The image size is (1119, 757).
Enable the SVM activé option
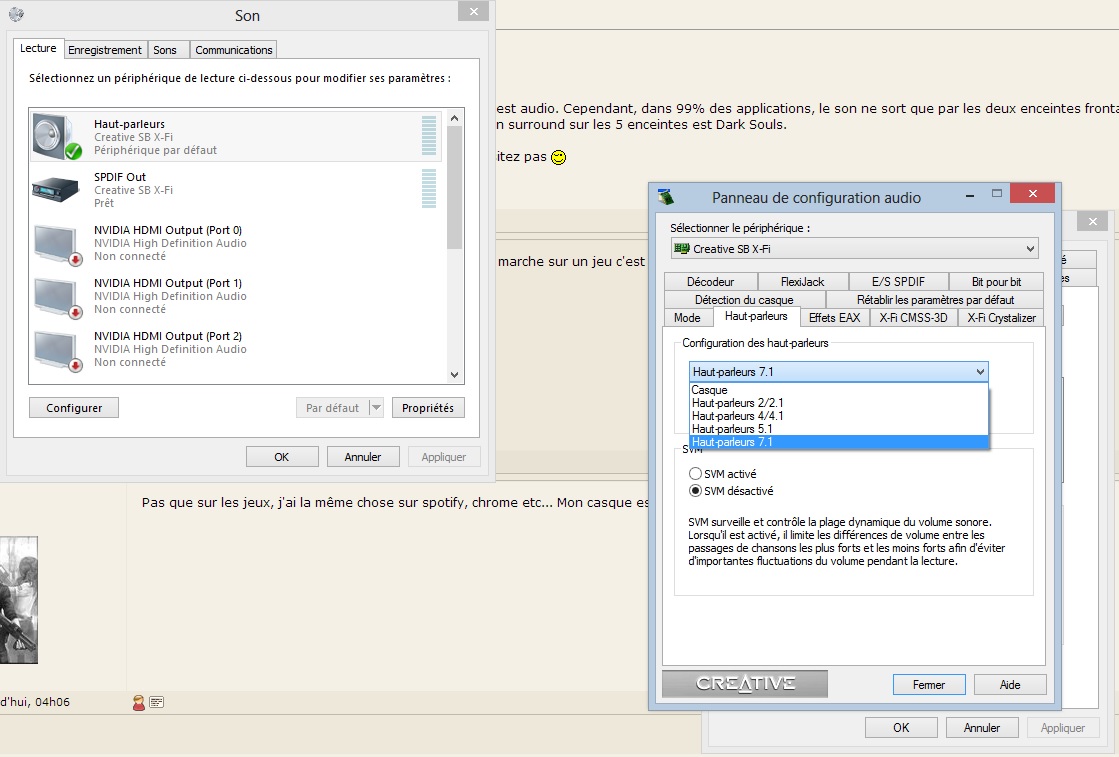(x=695, y=474)
